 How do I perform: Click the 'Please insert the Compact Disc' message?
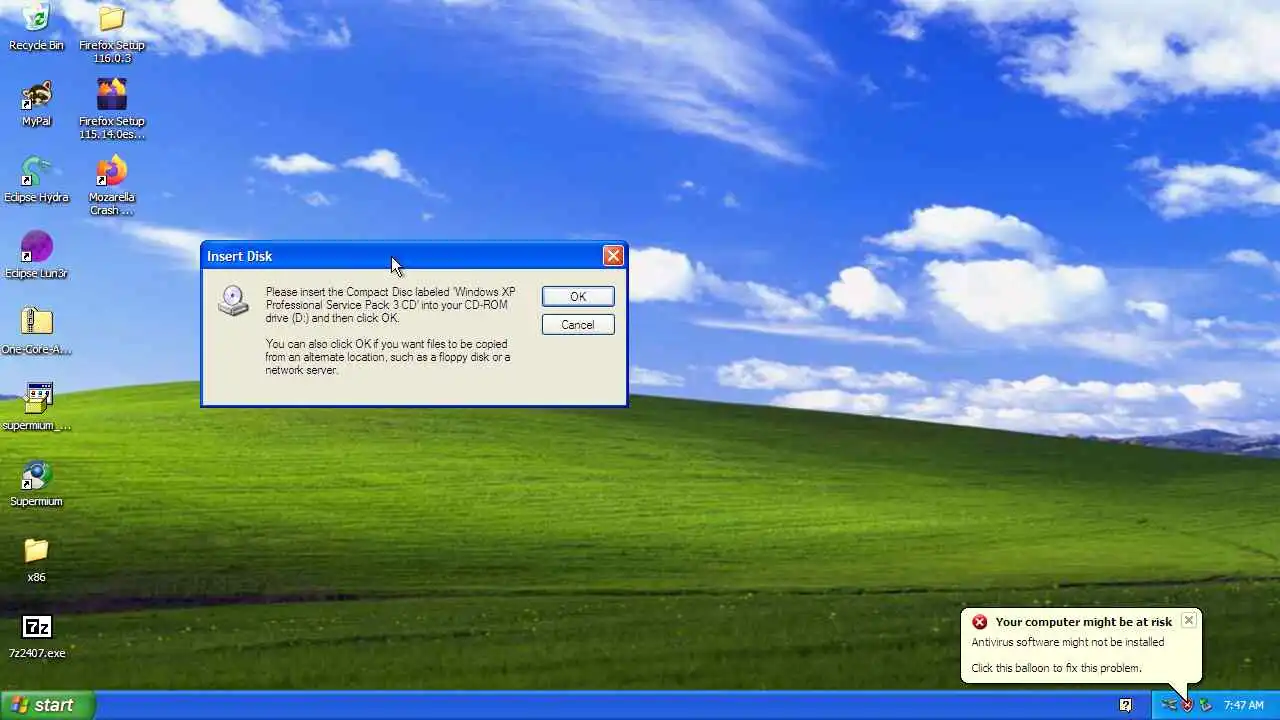pos(390,305)
